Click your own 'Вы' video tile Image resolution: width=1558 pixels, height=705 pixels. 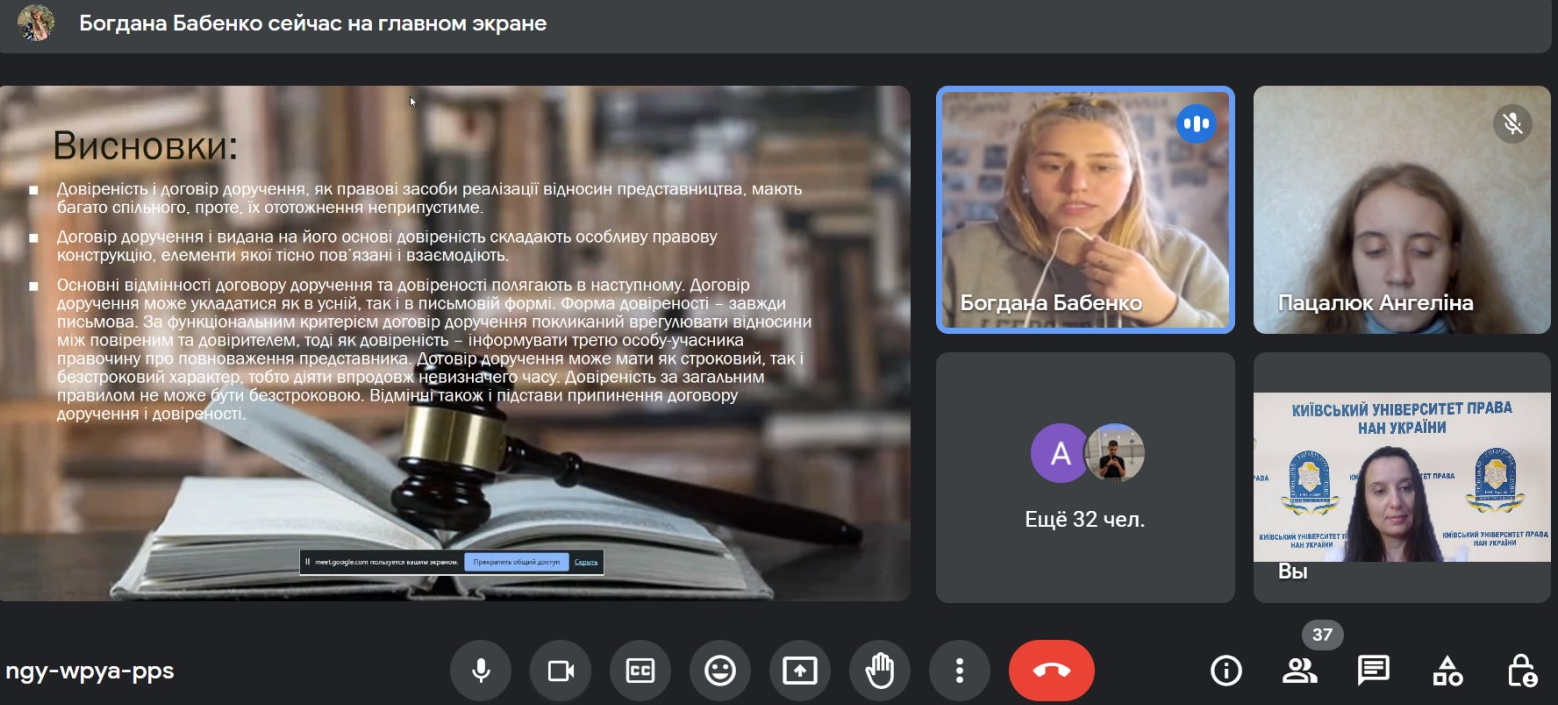click(1401, 478)
